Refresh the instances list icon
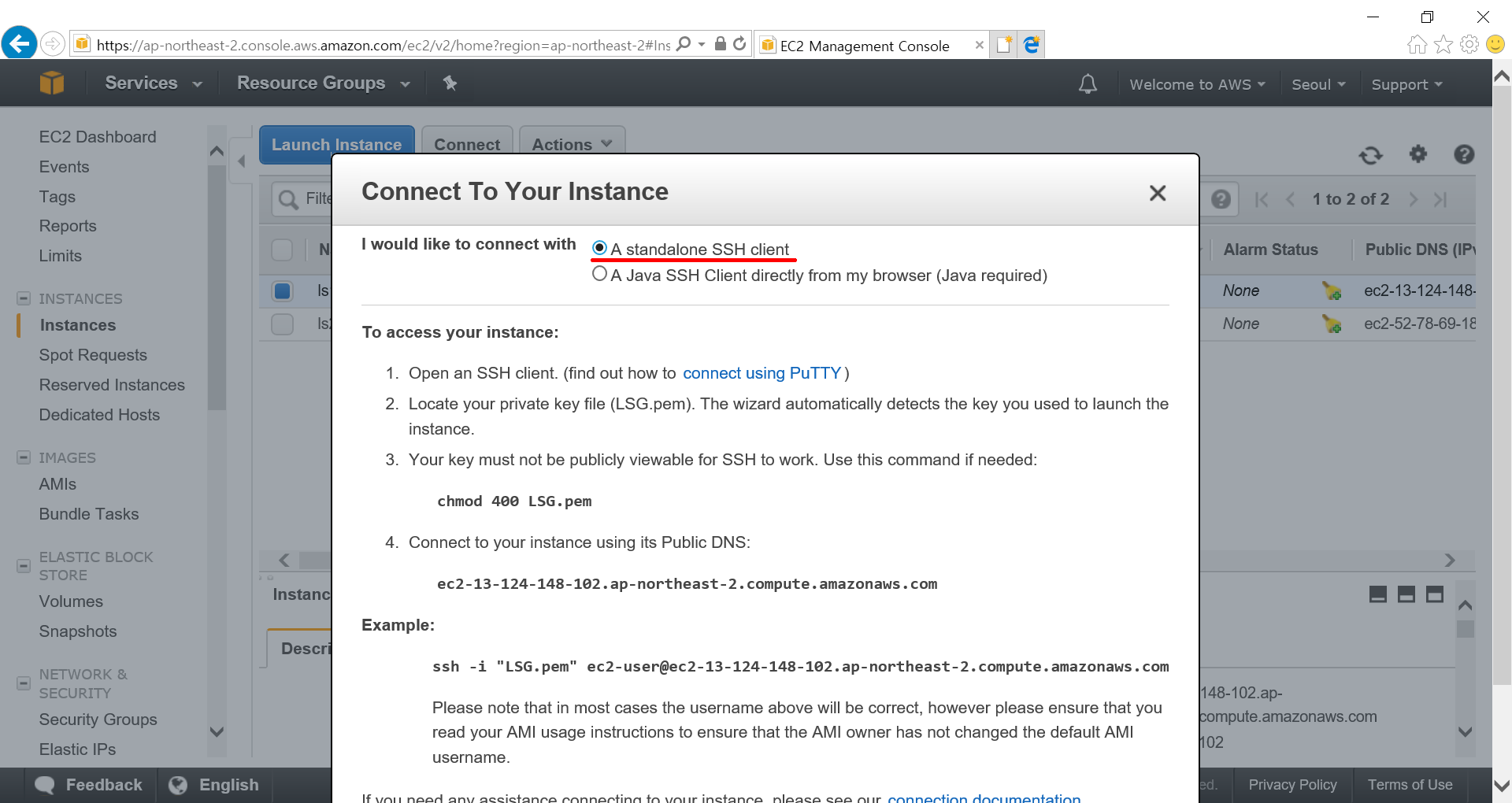Screen dimensions: 1512x803 tap(1370, 155)
